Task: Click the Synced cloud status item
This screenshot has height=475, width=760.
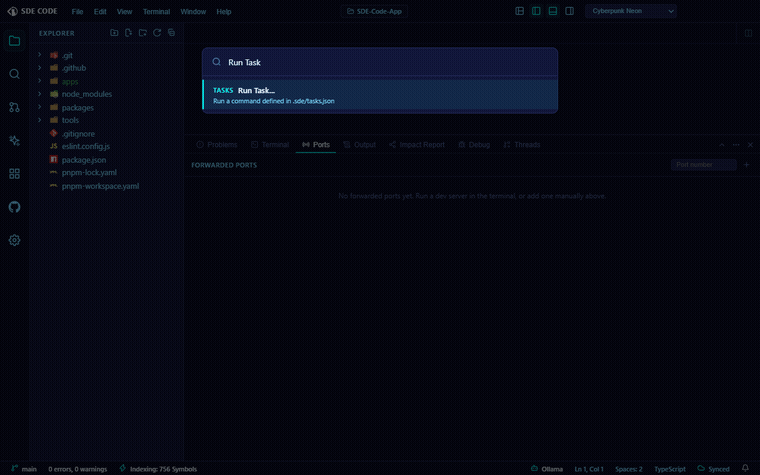Action: pyautogui.click(x=713, y=469)
